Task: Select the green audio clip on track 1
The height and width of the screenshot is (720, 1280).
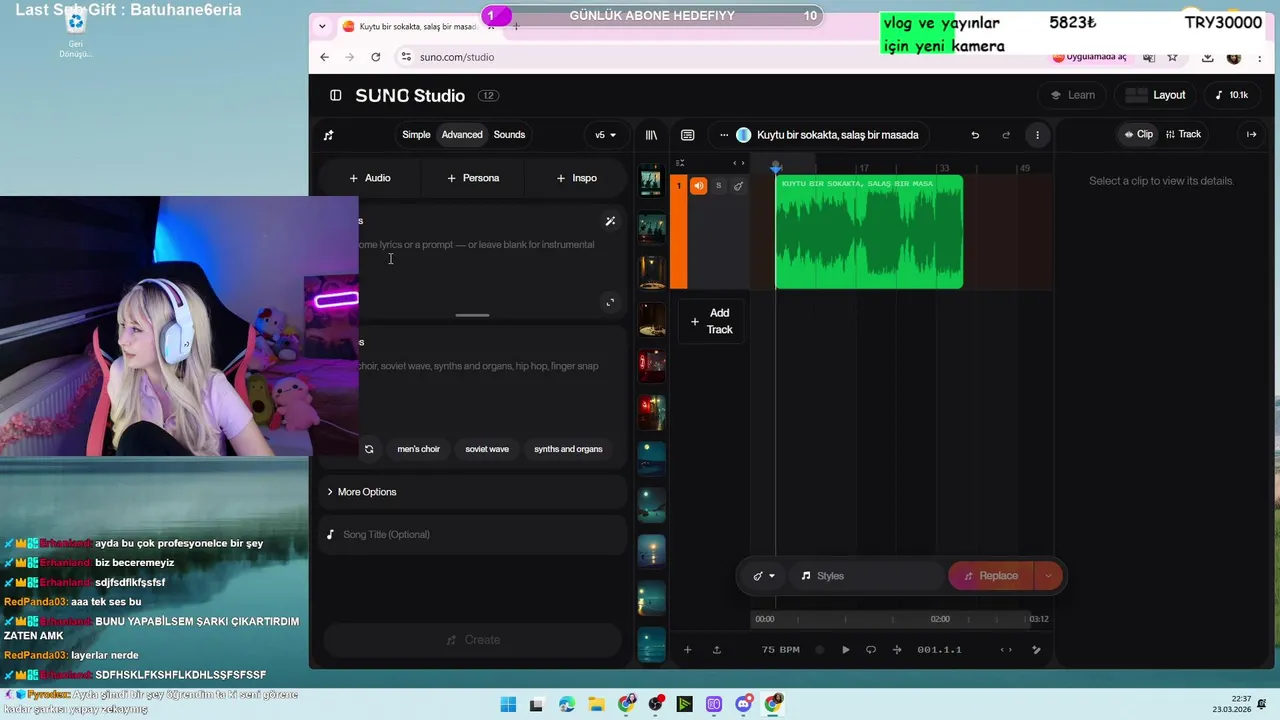Action: [x=869, y=232]
